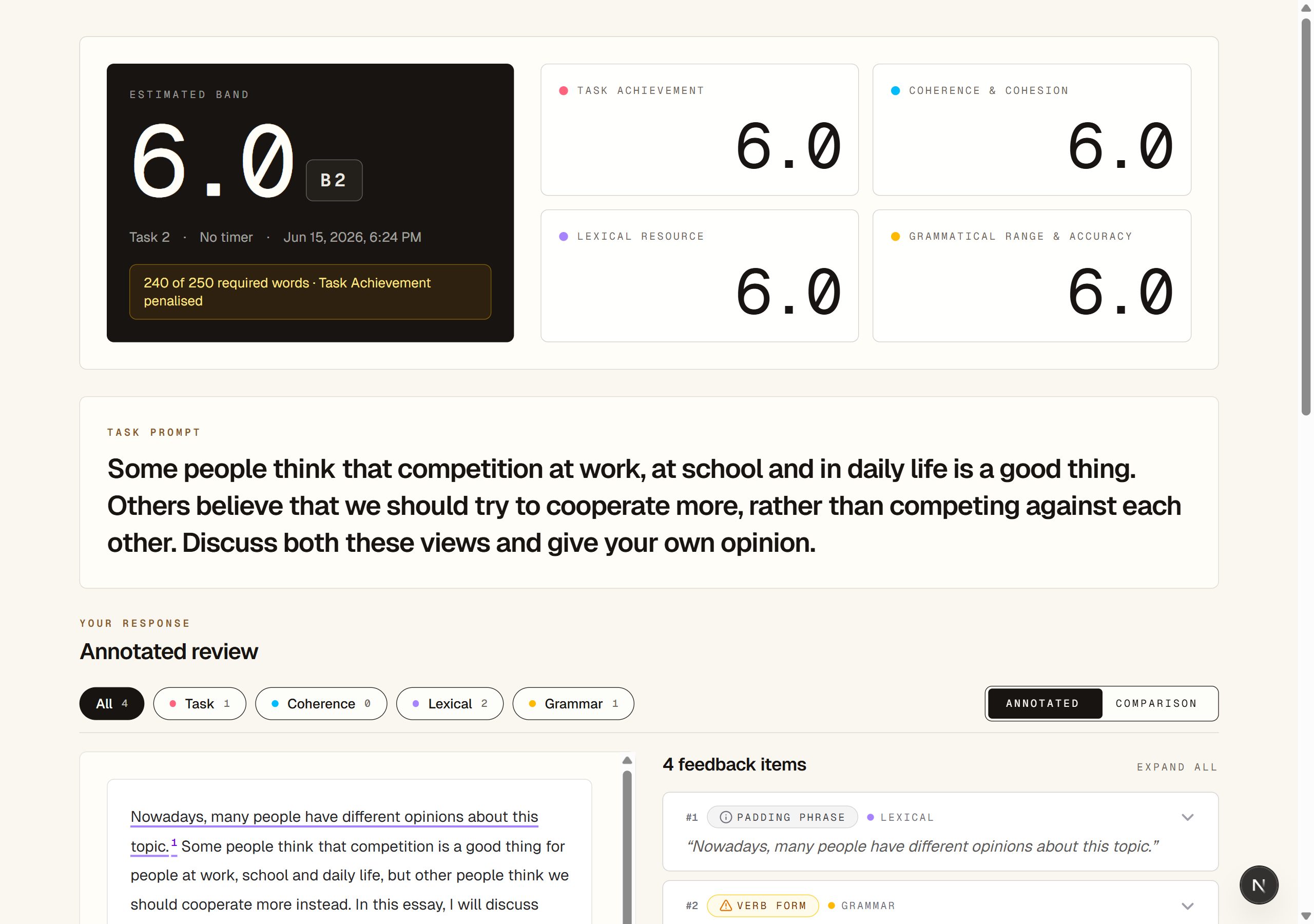Click the 'Task 2' label

149,237
